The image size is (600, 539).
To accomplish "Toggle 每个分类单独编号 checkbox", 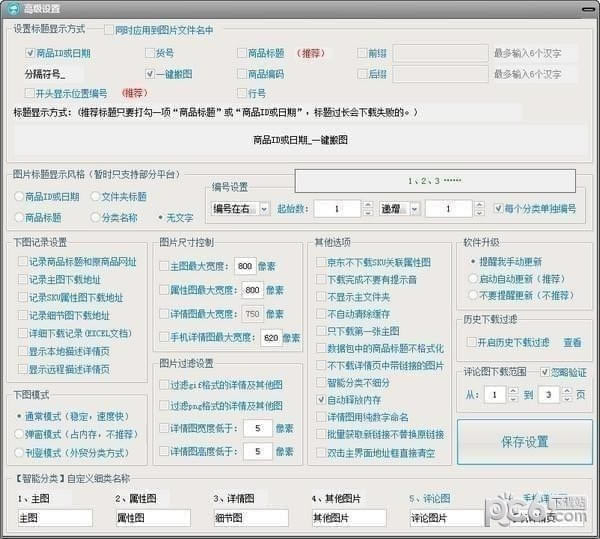I will (500, 209).
